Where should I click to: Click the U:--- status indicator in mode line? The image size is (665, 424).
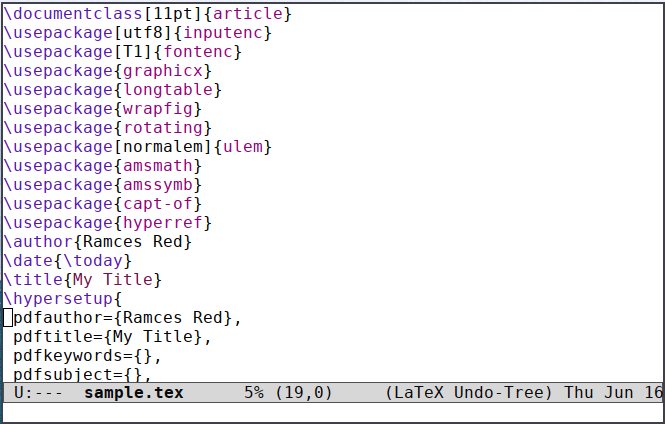click(38, 393)
